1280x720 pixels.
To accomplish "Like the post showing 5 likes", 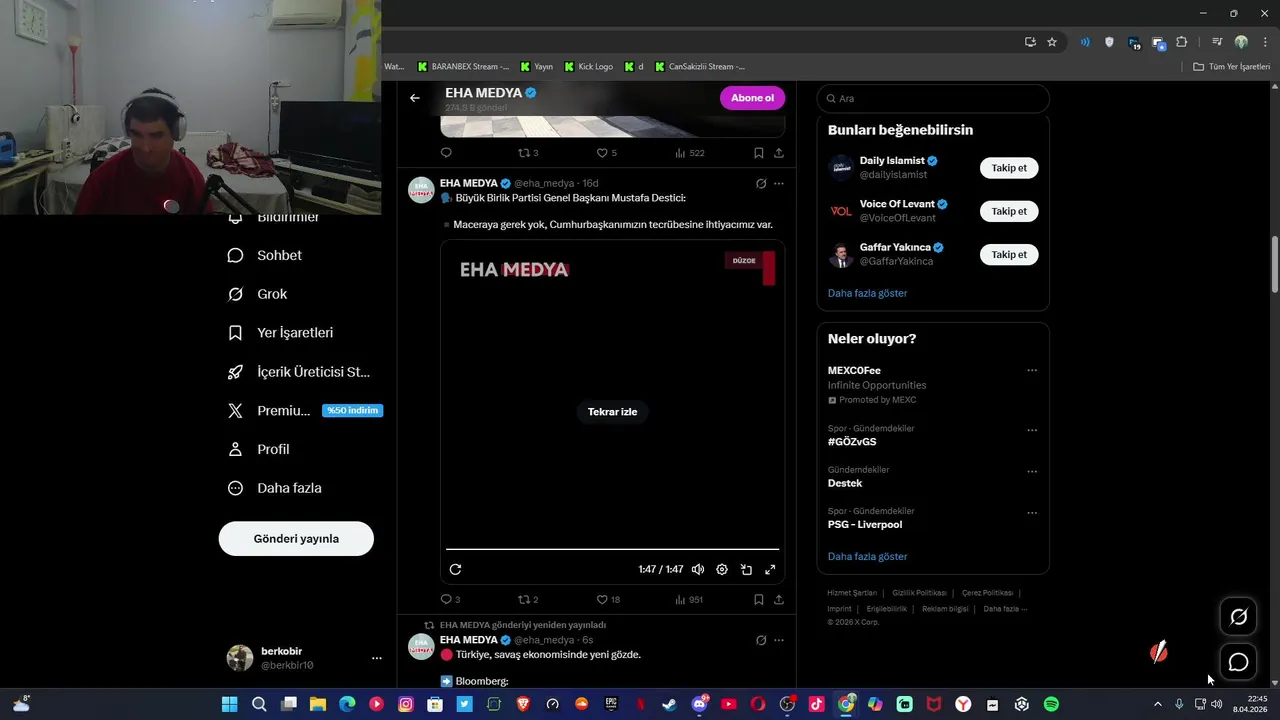I will click(x=606, y=153).
